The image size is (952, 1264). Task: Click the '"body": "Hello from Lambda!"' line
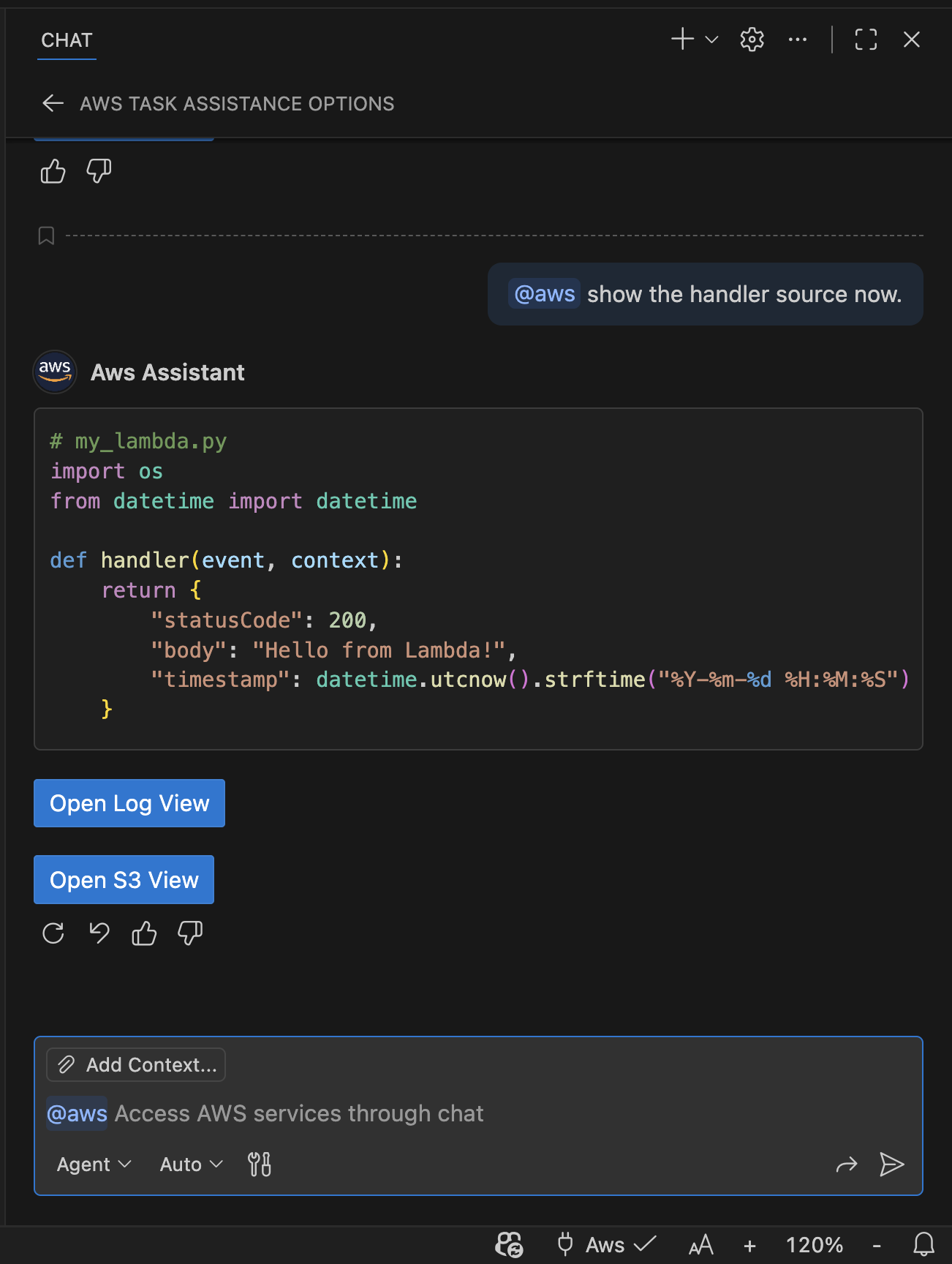333,650
